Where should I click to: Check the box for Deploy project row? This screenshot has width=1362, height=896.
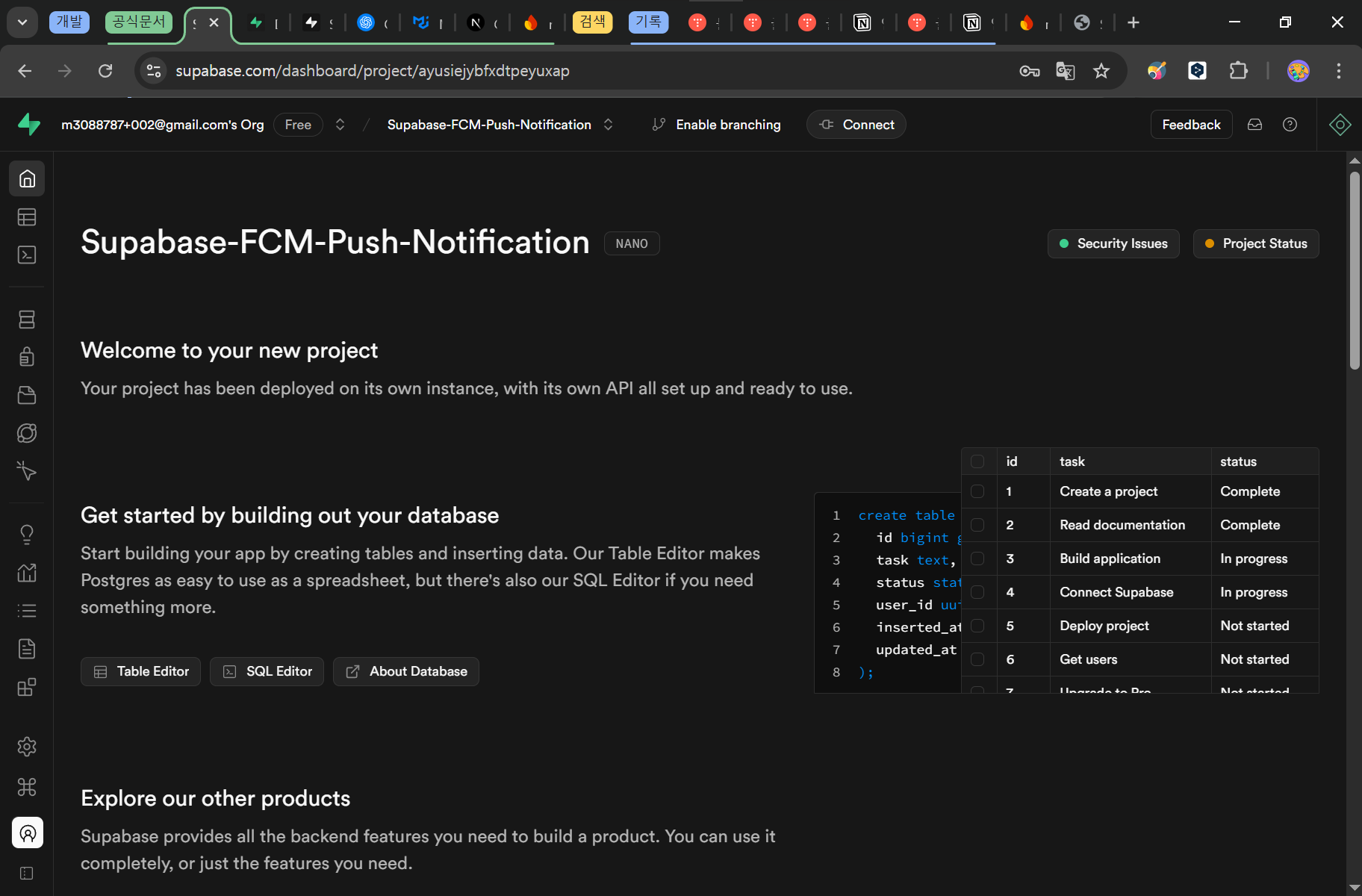coord(977,626)
